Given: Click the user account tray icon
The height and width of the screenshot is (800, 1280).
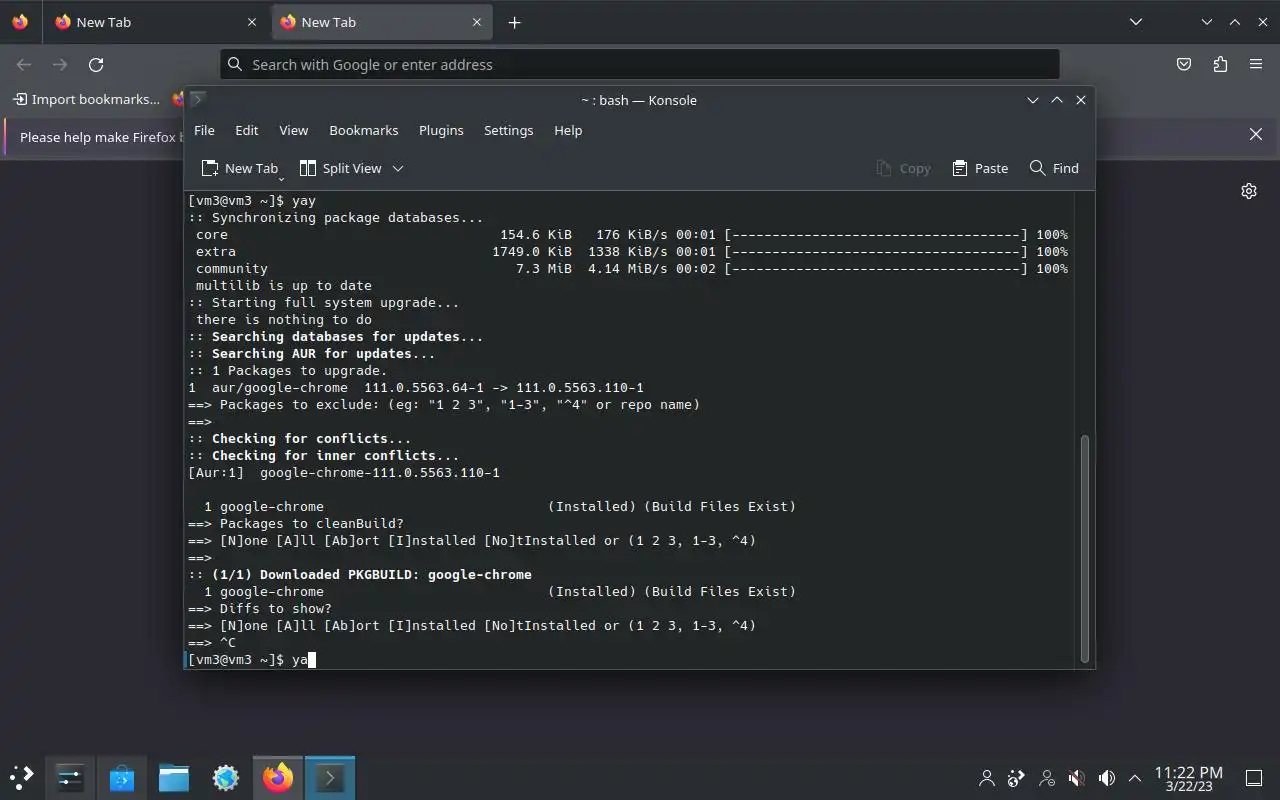Looking at the screenshot, I should (x=987, y=778).
